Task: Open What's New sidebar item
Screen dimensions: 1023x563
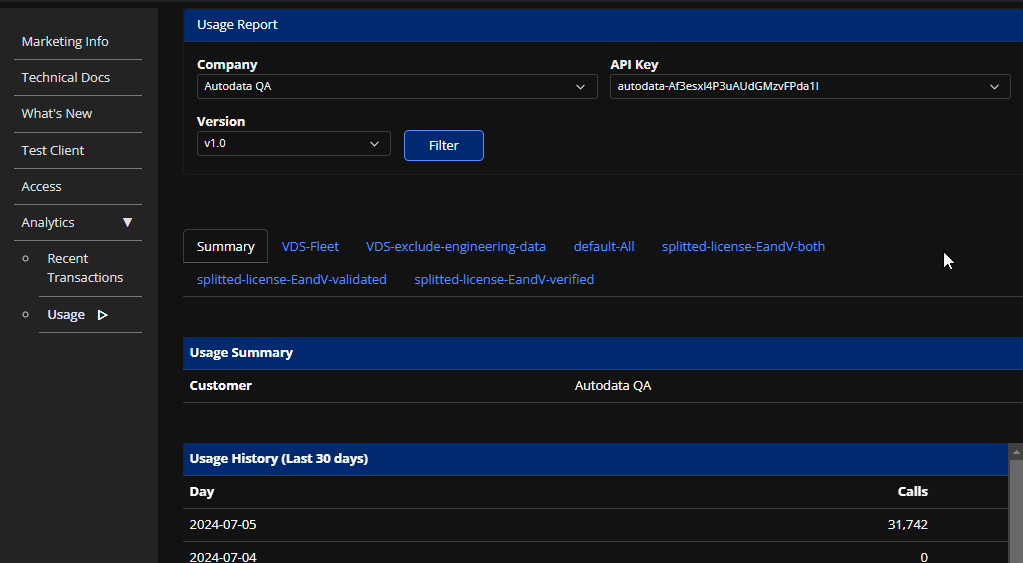Action: 57,114
